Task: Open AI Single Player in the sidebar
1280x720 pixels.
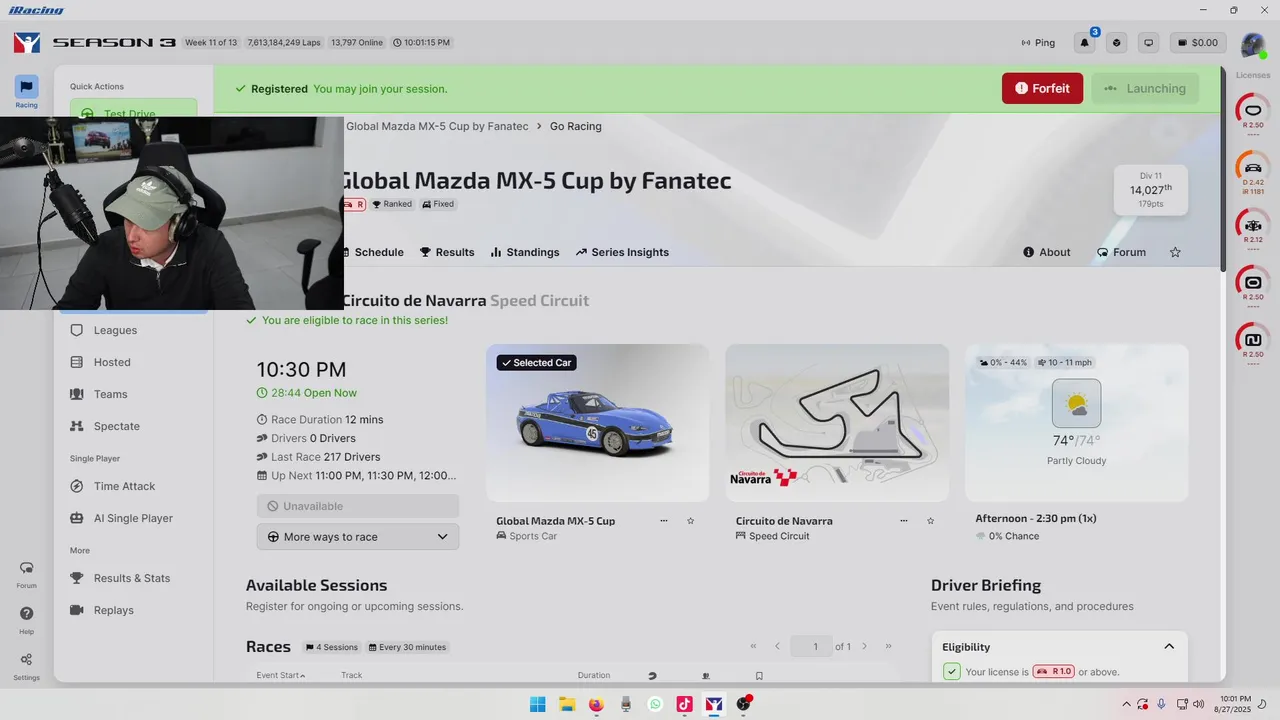Action: pos(133,518)
